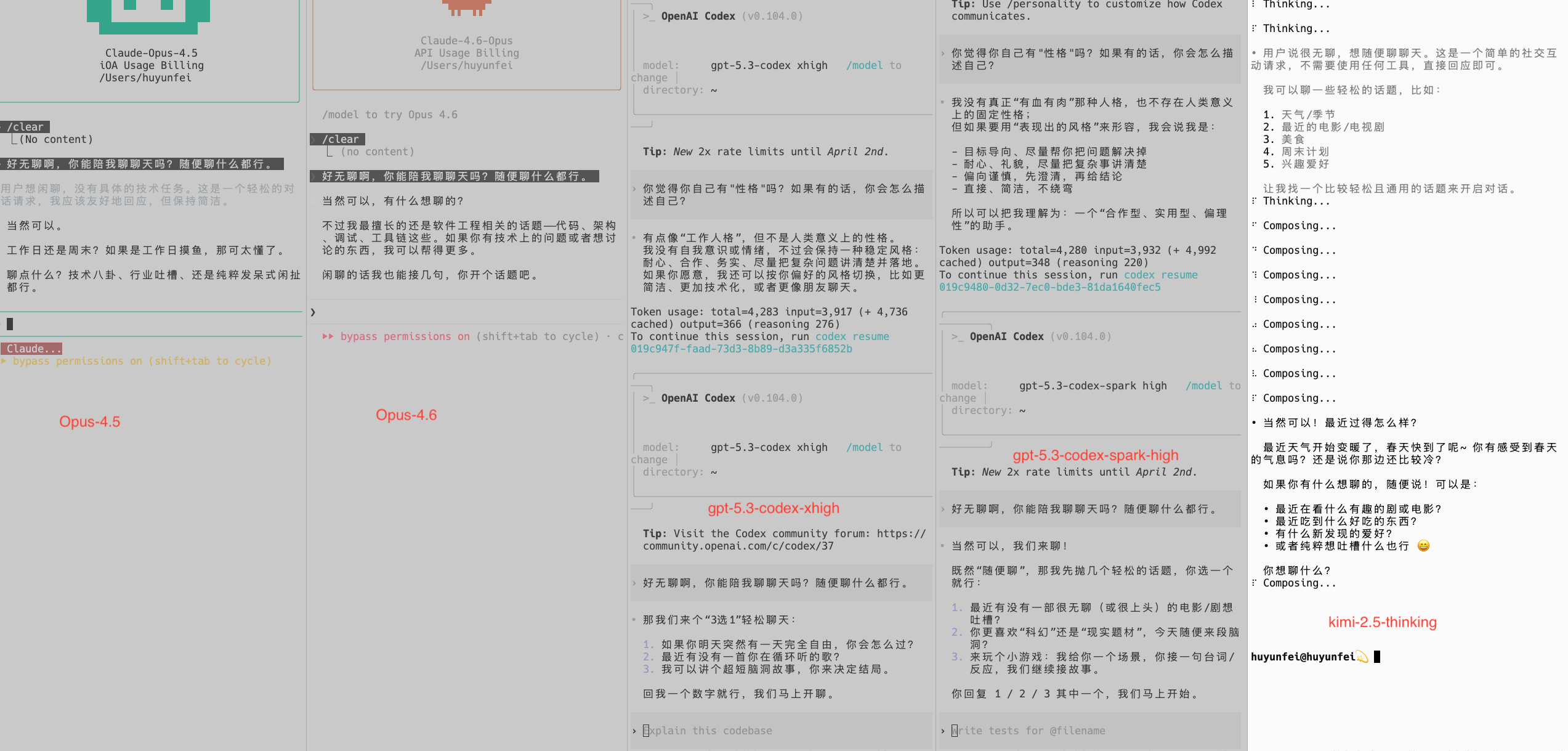Click the spinner beside the last Composing... line

[1255, 583]
